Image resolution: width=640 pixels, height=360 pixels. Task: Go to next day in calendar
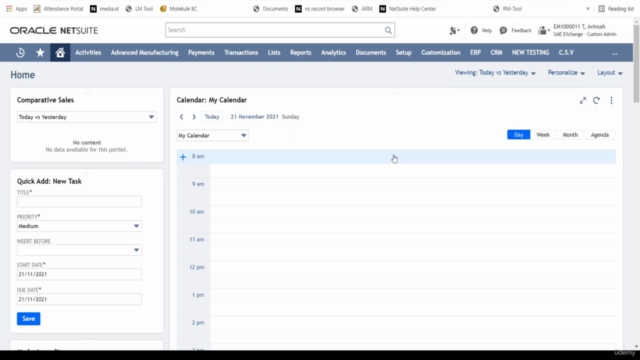coord(194,117)
